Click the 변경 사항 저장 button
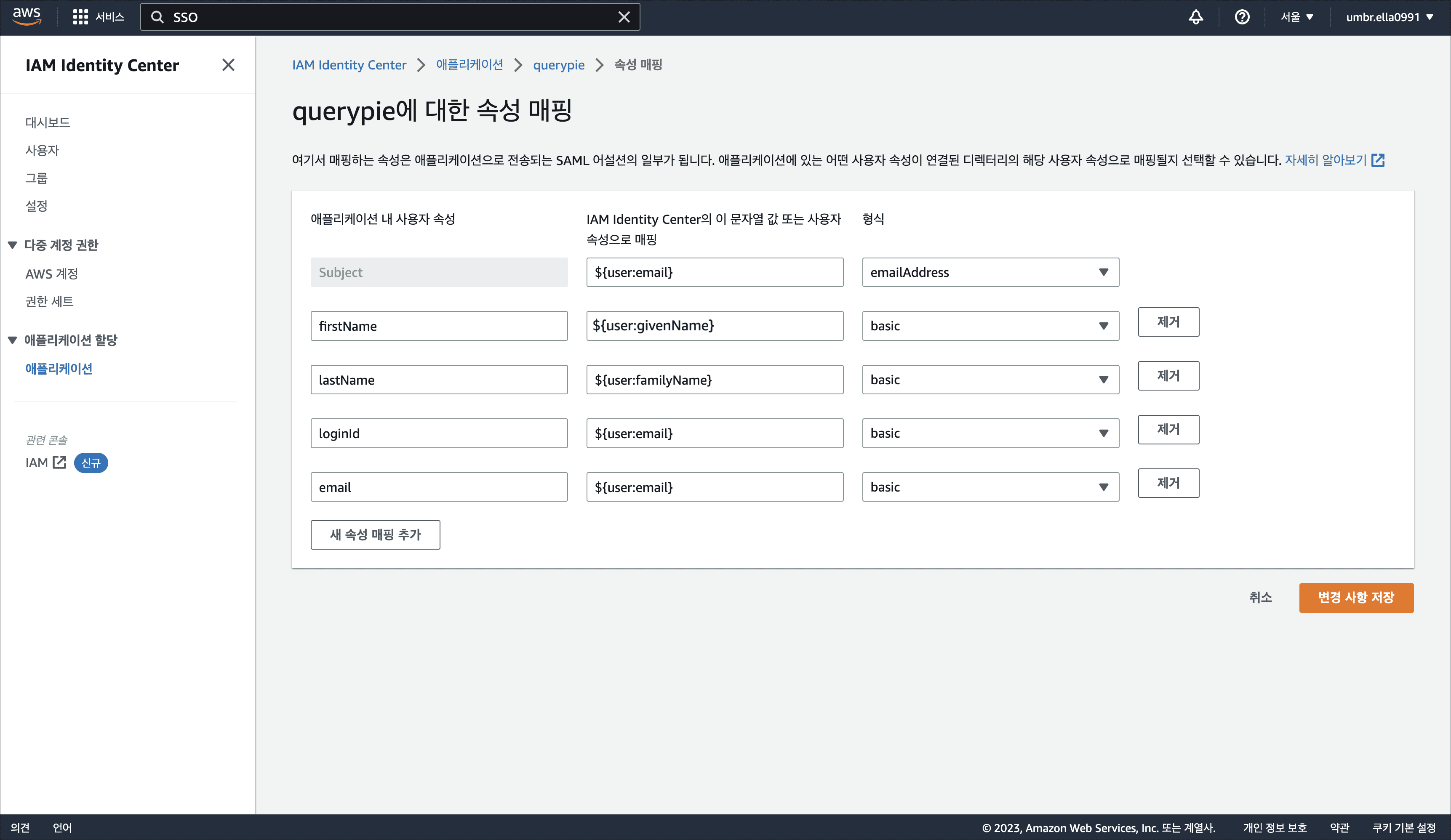The height and width of the screenshot is (840, 1451). point(1356,598)
